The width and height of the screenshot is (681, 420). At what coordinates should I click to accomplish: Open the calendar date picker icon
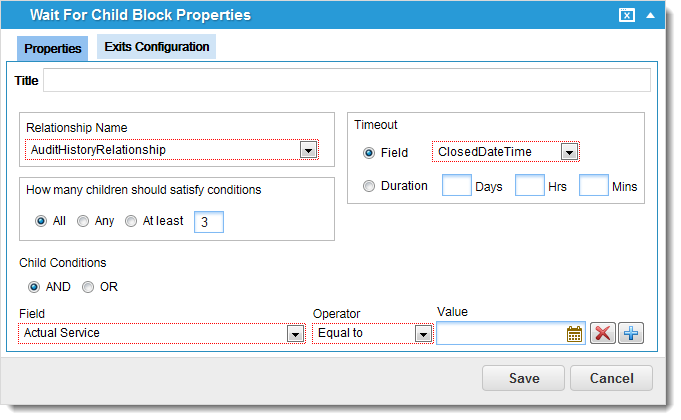click(574, 334)
